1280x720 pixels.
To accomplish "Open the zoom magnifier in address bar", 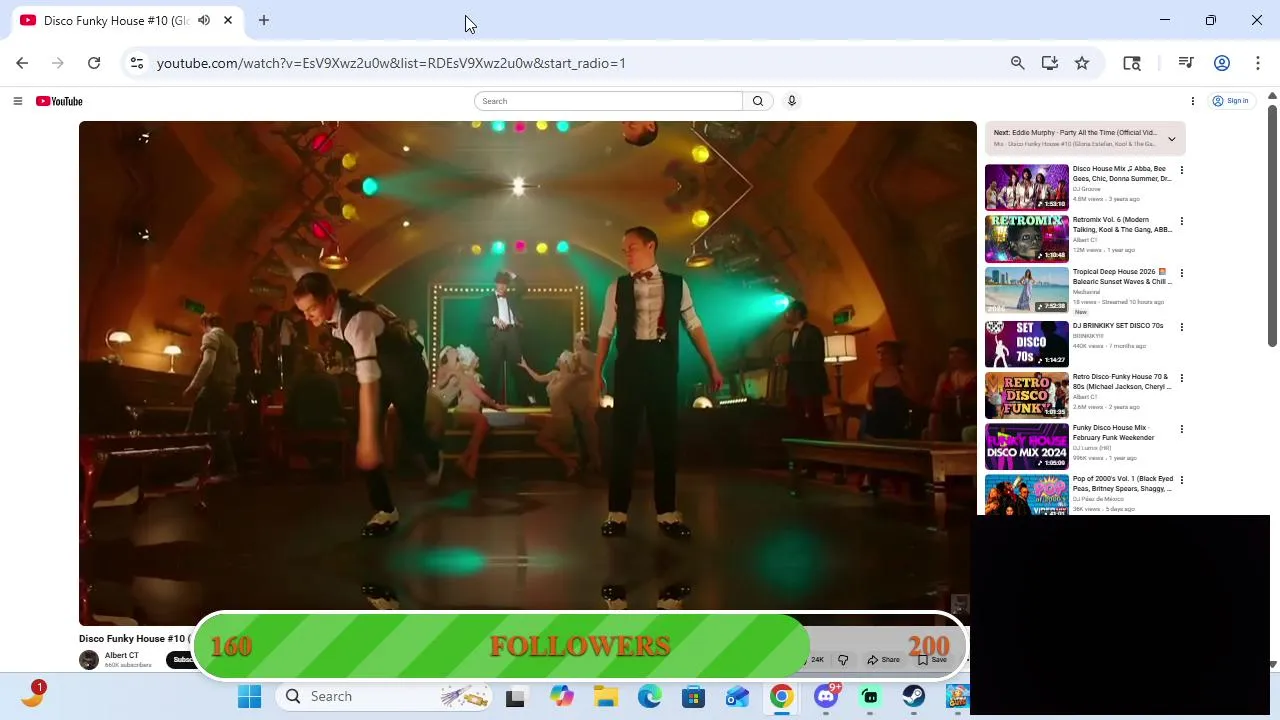I will [1017, 63].
